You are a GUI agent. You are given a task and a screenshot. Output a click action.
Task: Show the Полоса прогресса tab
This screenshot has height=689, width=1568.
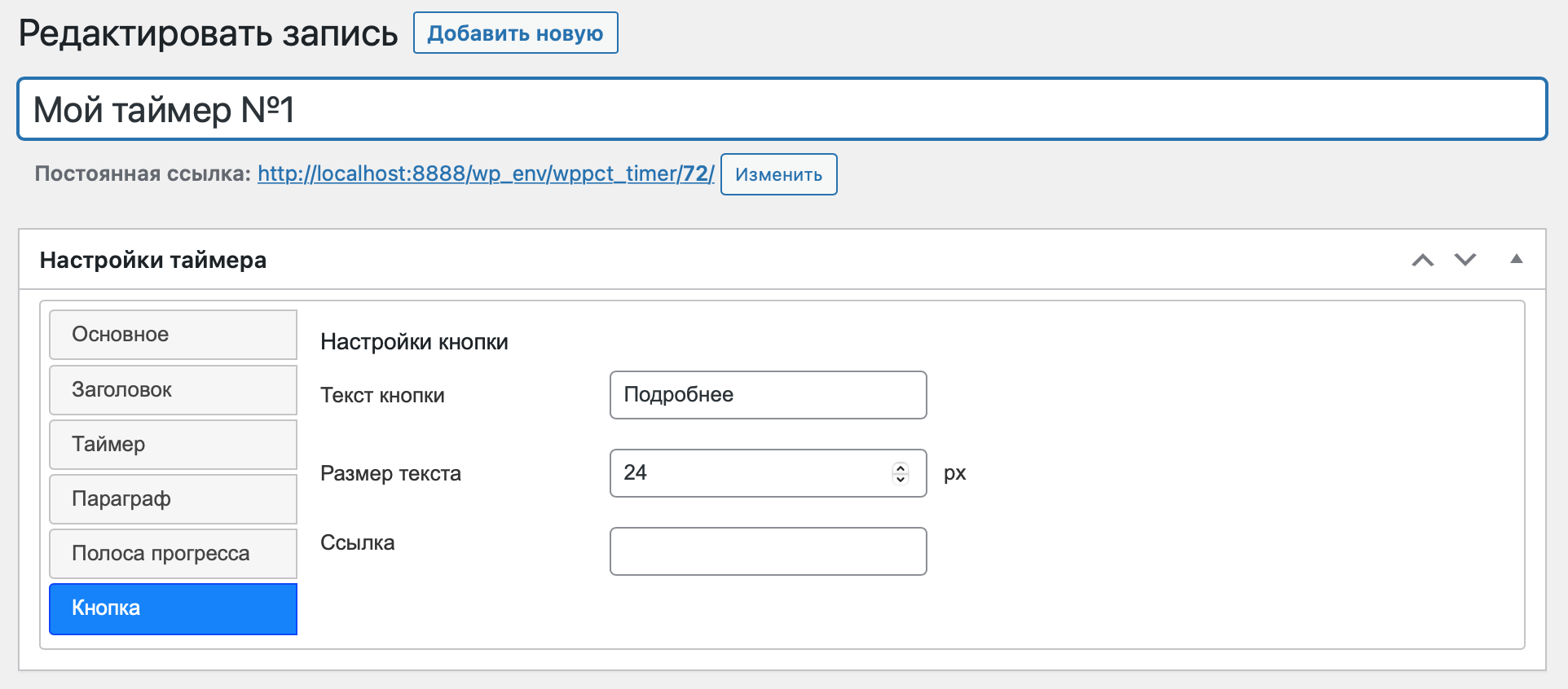point(173,554)
